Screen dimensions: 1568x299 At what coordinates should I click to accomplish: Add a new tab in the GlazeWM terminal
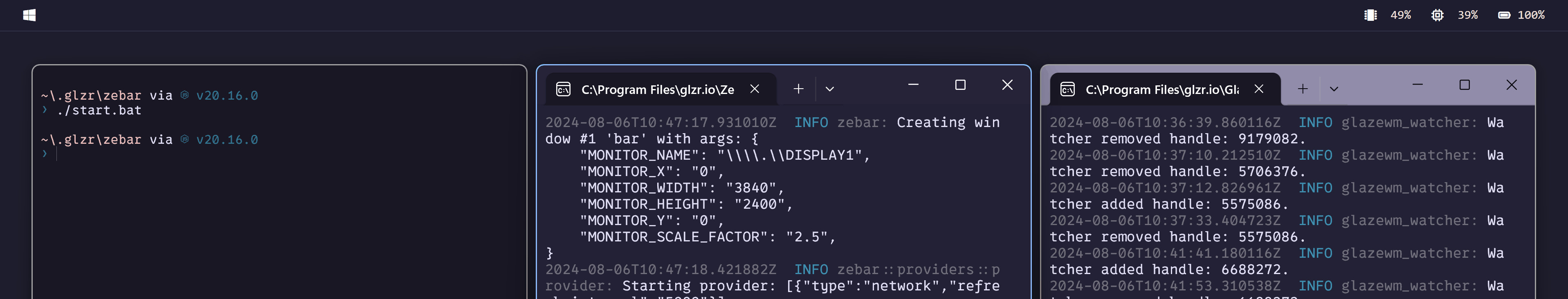(x=1302, y=89)
